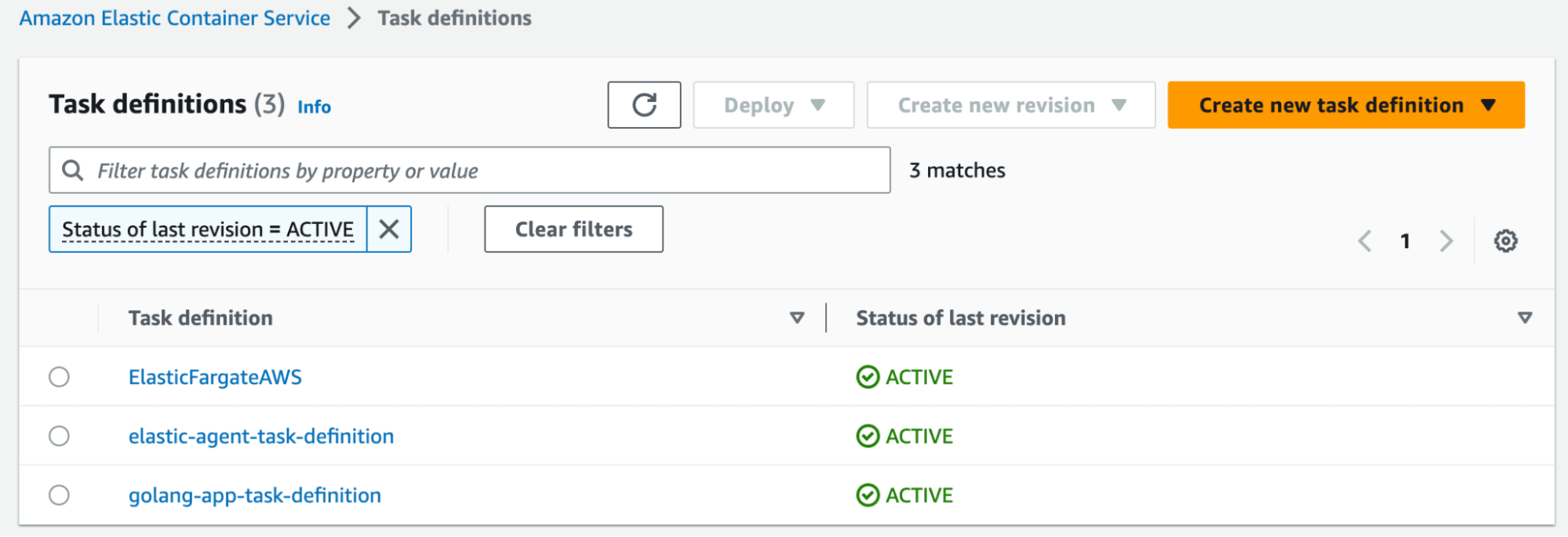Remove the ACTIVE status filter chip

[389, 229]
